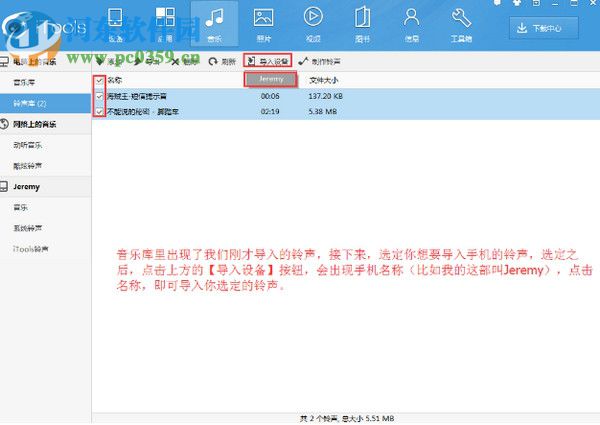Open the Toolbox (工具箱) tab
This screenshot has height=425, width=600.
[x=461, y=25]
